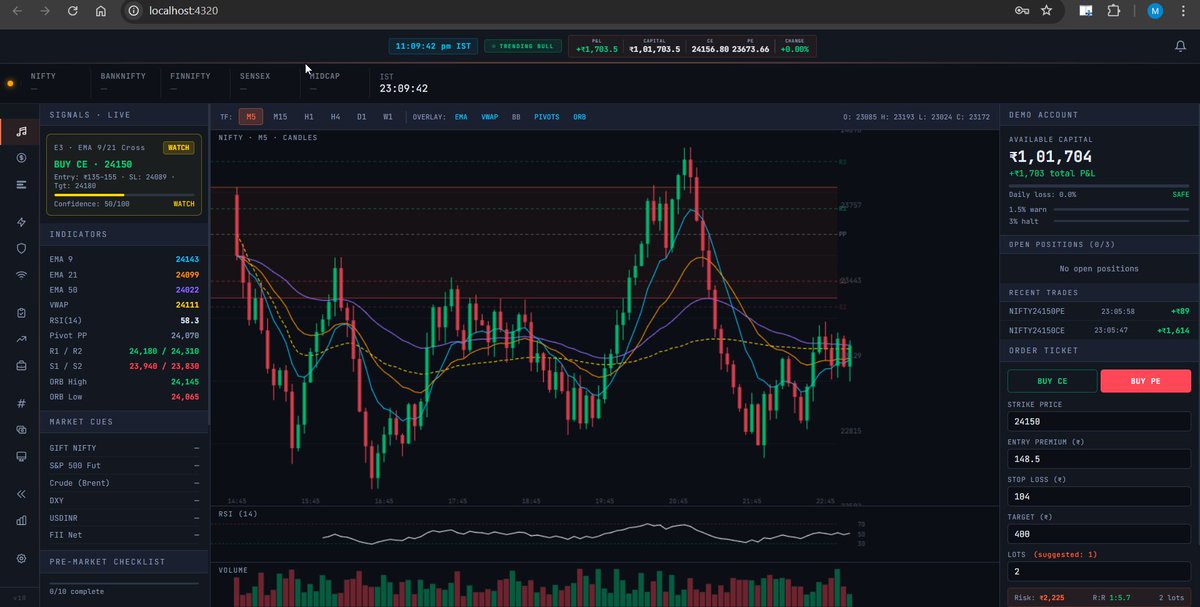Click Target field
Image resolution: width=1200 pixels, height=607 pixels.
point(1099,534)
